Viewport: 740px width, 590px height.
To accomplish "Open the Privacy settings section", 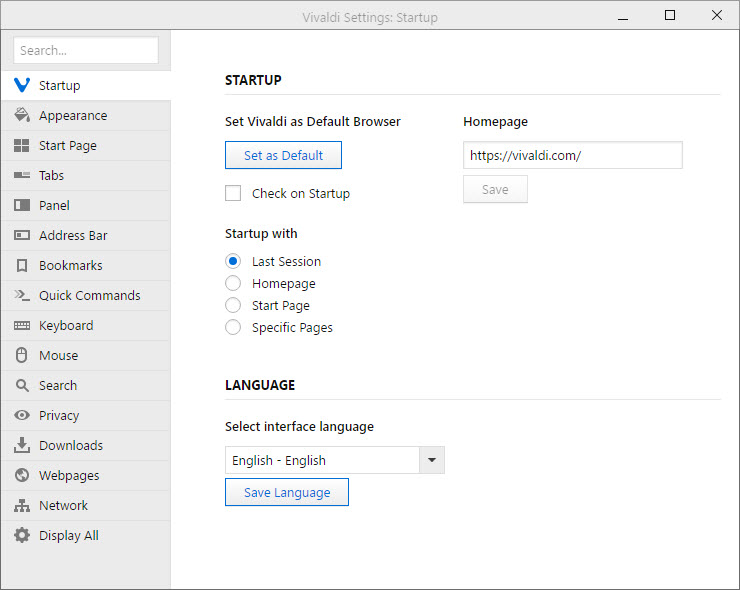I will [x=85, y=415].
